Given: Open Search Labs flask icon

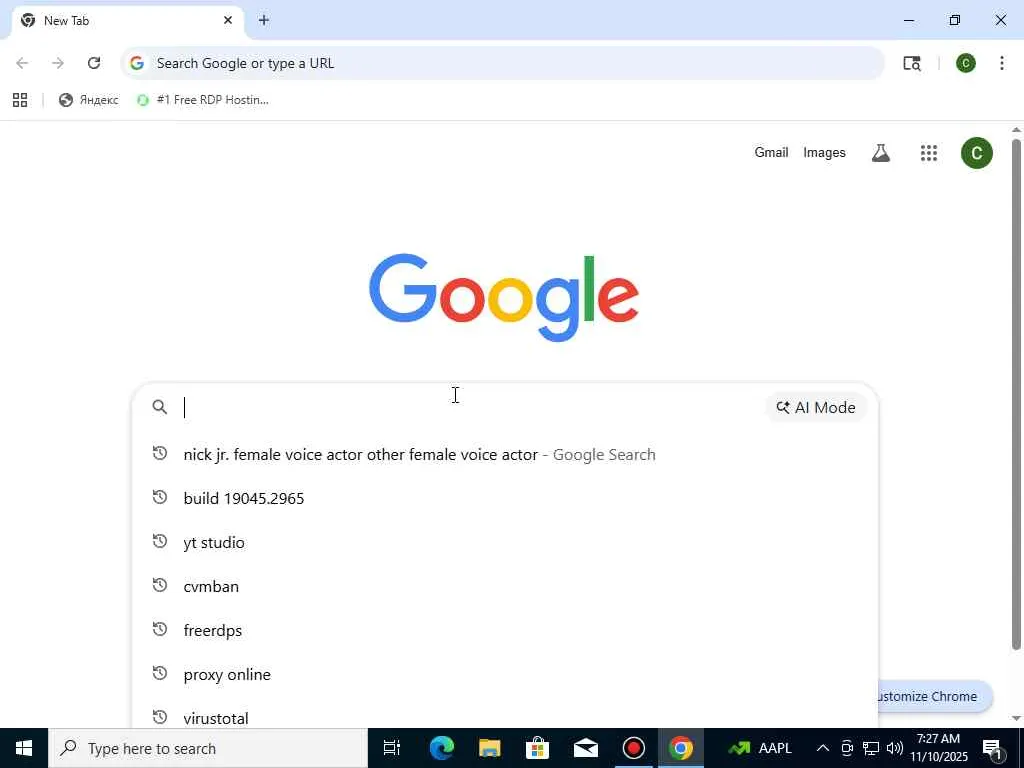Looking at the screenshot, I should 880,153.
